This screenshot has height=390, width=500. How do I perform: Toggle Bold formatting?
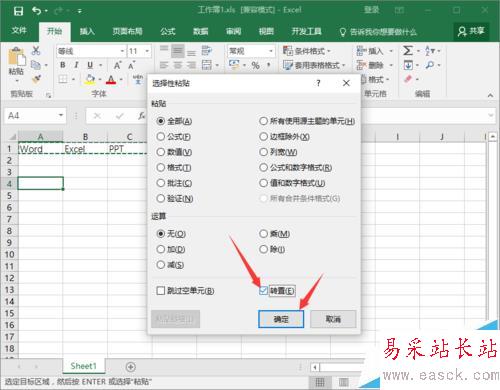tap(63, 65)
